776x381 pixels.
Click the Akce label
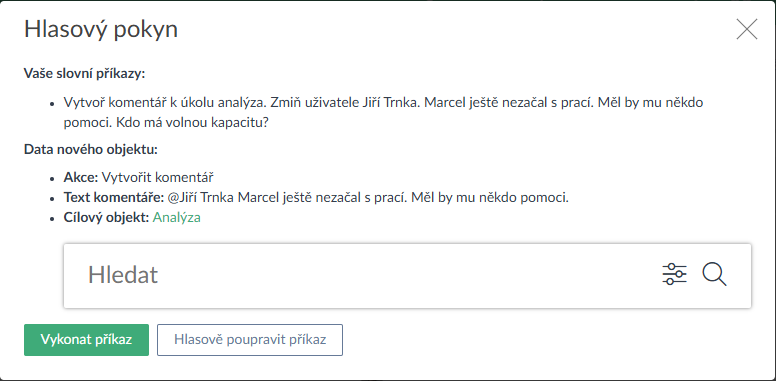coord(81,177)
